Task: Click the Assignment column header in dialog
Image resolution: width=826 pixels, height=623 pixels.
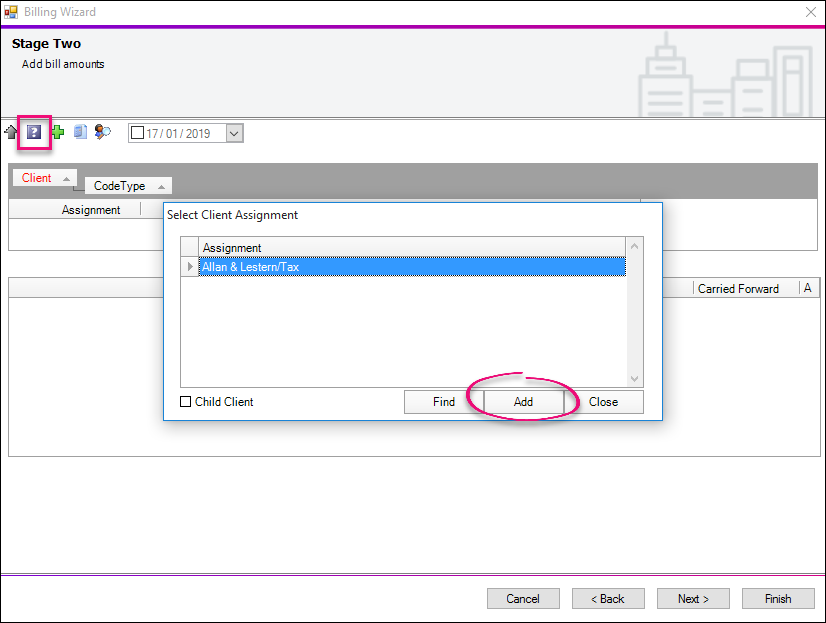Action: coord(410,247)
